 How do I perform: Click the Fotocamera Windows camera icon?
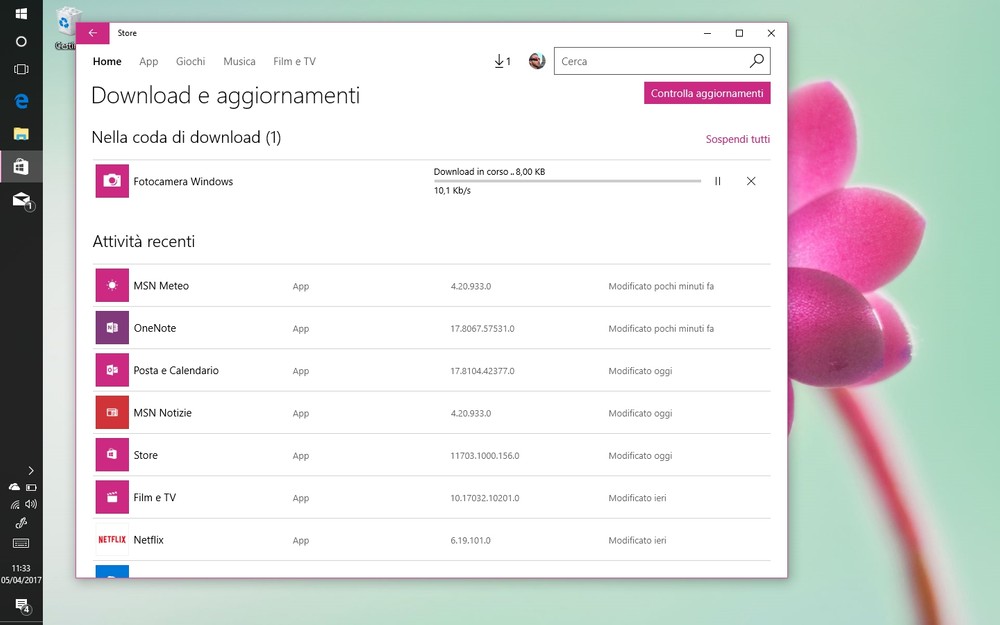(x=112, y=181)
